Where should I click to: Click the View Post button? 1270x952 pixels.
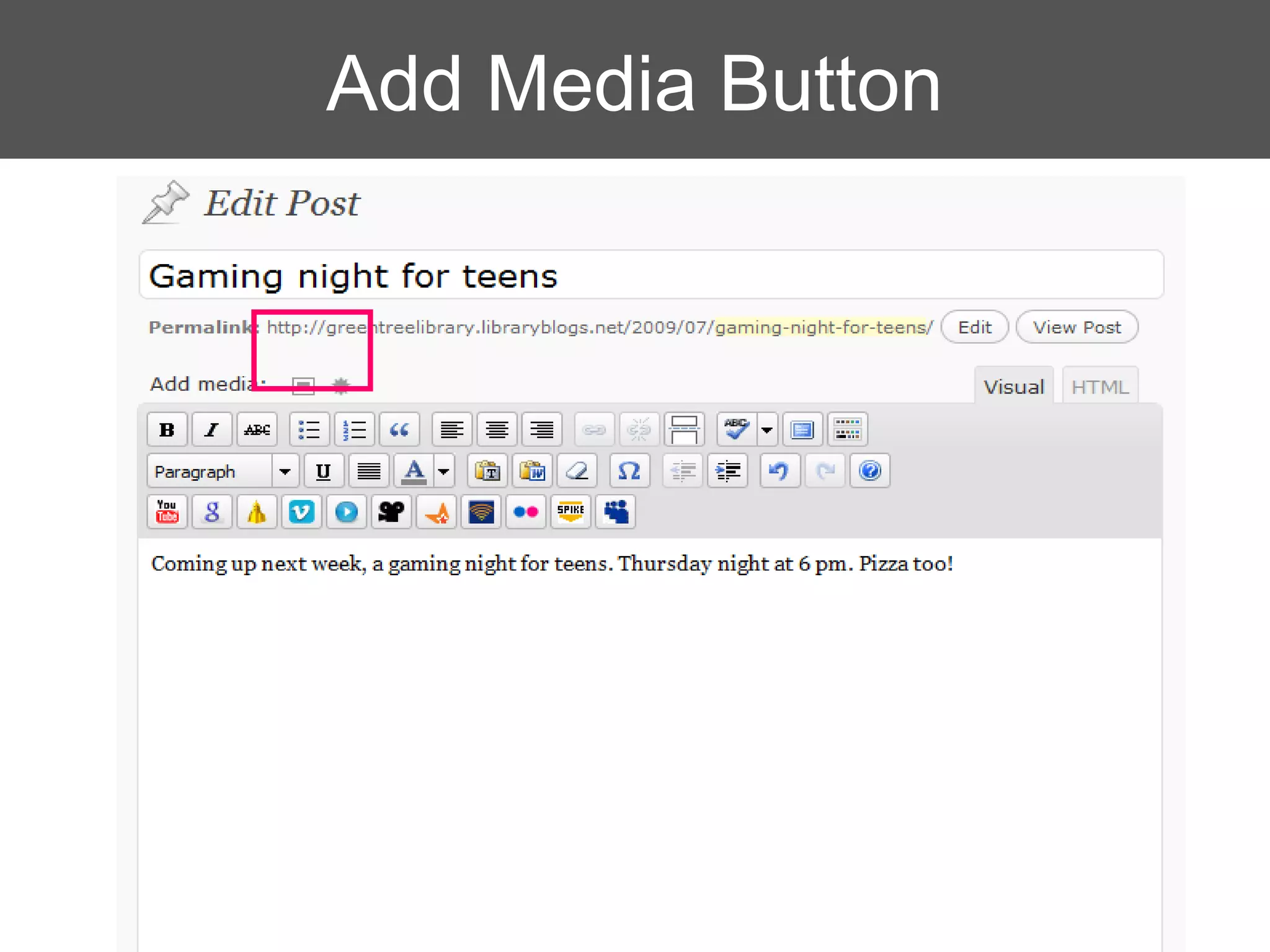click(x=1077, y=327)
